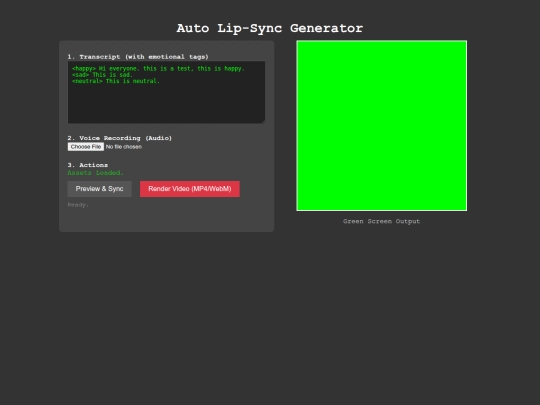Screen dimensions: 540x405
Task: Place cursor on the <happy> transcript line
Action: [158, 69]
